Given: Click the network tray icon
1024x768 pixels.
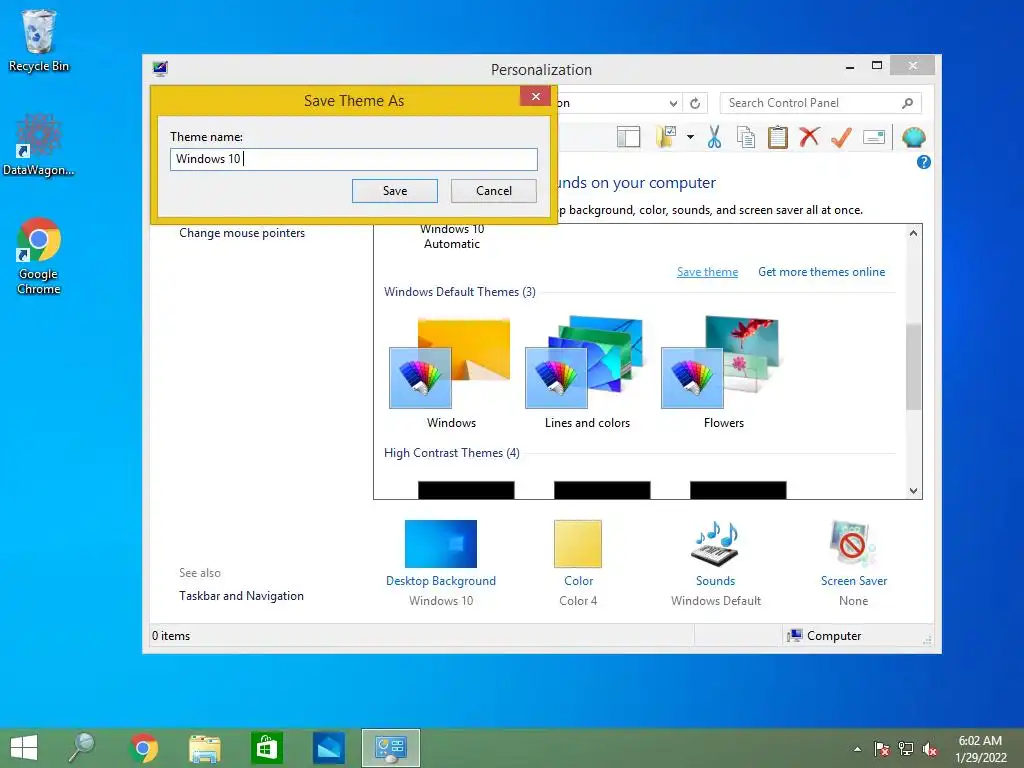Looking at the screenshot, I should tap(906, 749).
